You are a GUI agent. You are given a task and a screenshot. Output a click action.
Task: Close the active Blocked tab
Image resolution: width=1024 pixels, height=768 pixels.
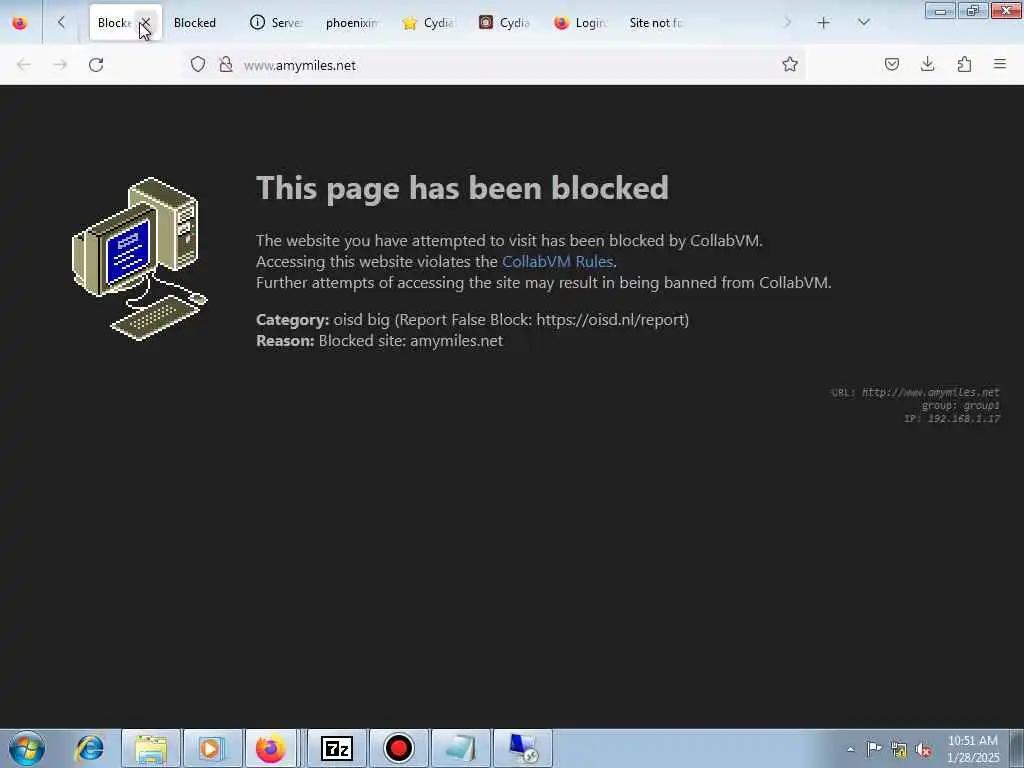tap(146, 23)
